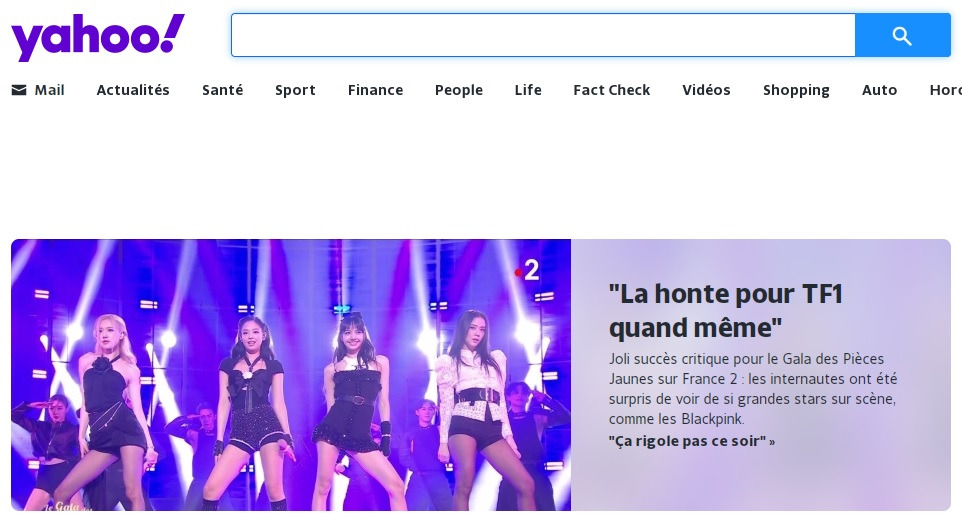Click the Mail envelope icon
Screen dimensions: 962x518
[19, 90]
